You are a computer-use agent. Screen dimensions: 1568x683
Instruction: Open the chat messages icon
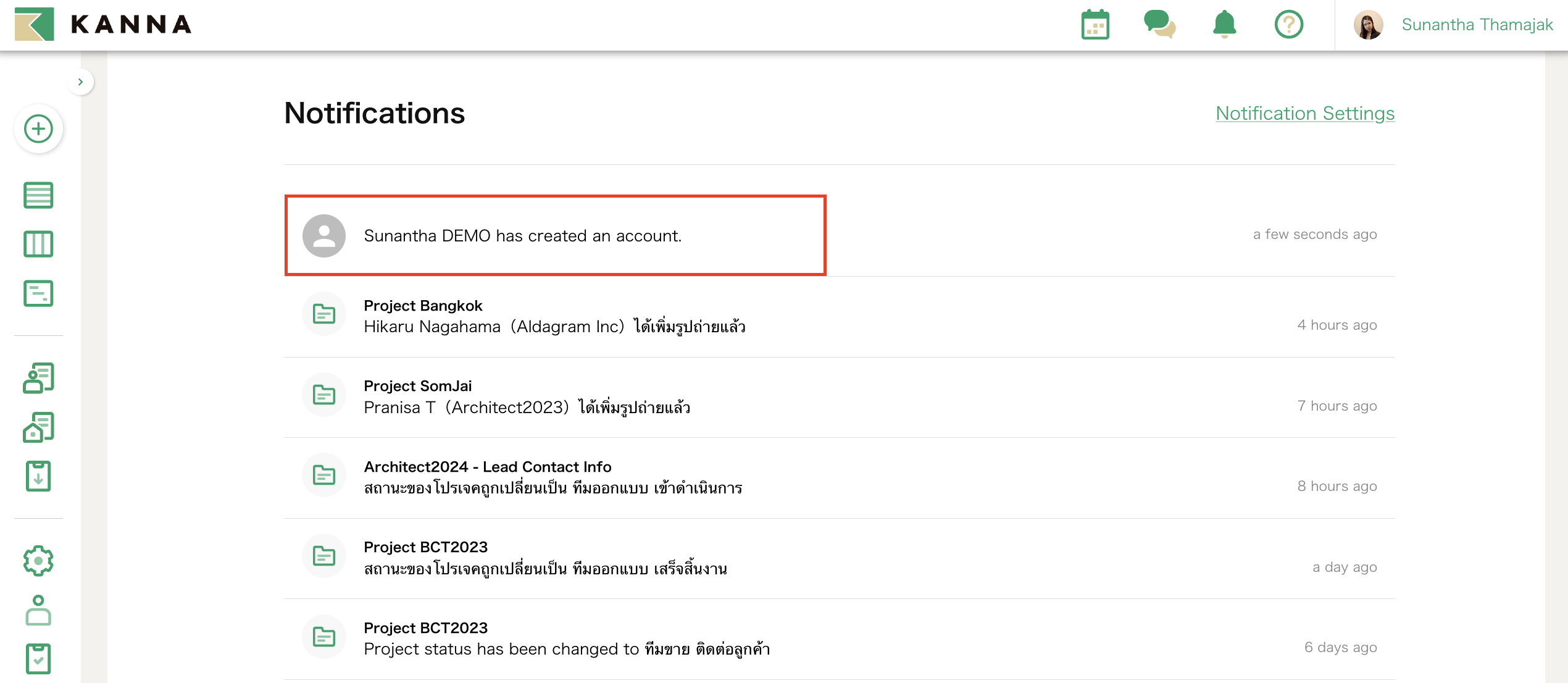point(1159,25)
